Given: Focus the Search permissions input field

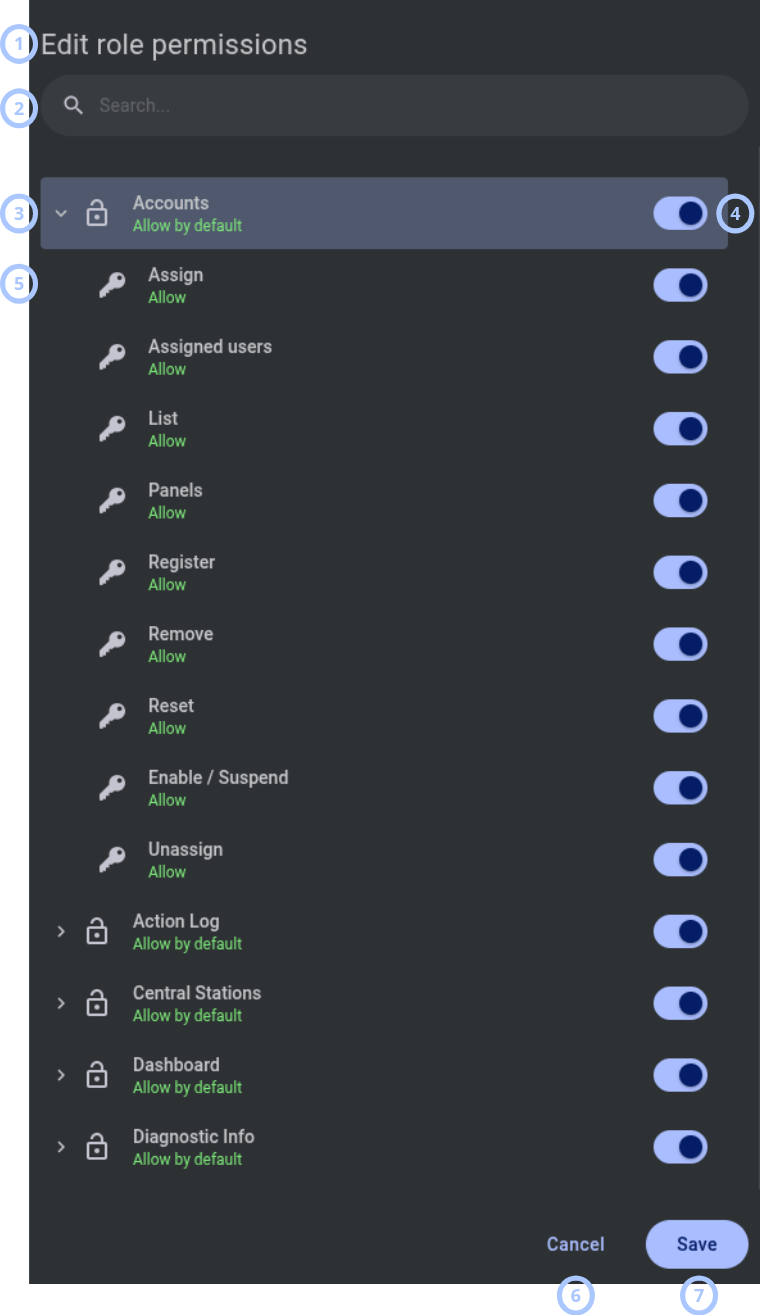Looking at the screenshot, I should point(394,105).
